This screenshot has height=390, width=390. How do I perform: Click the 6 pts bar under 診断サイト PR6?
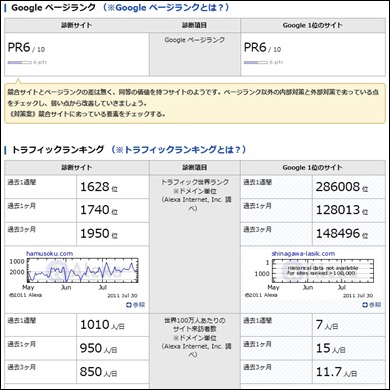point(19,62)
